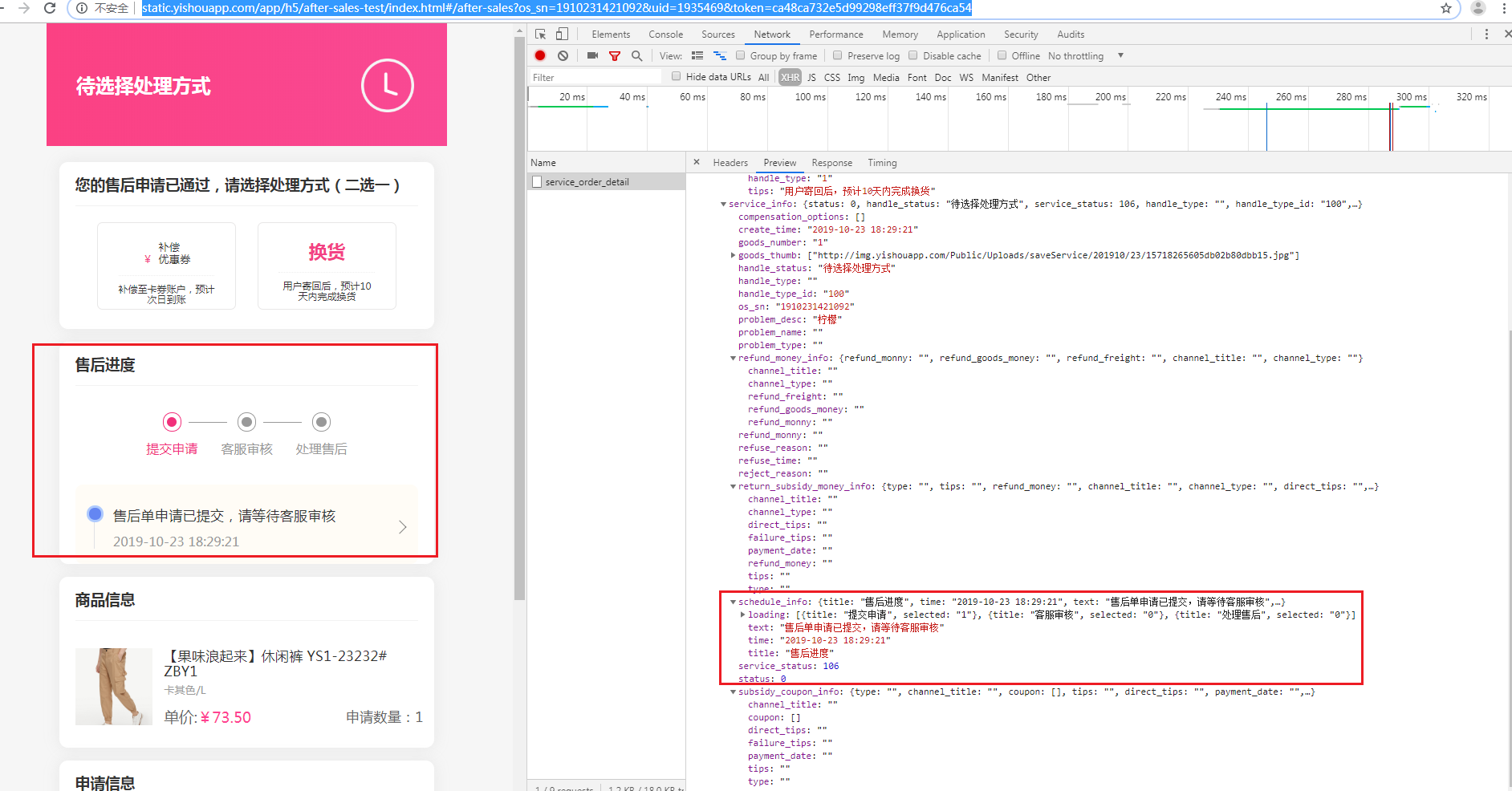Screen dimensions: 1512x791
Task: Select the Img filter type
Action: click(856, 77)
